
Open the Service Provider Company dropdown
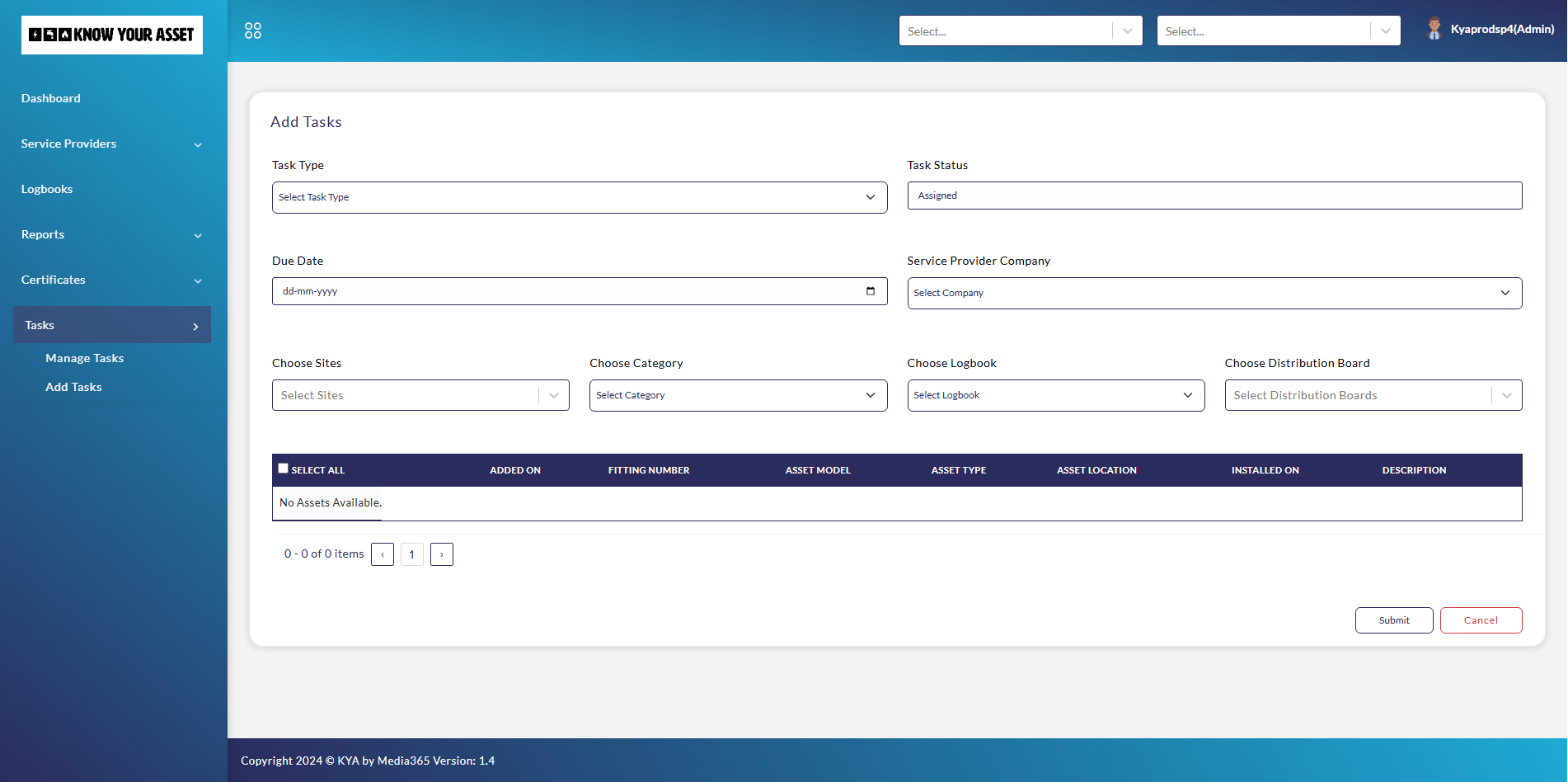[x=1214, y=293]
